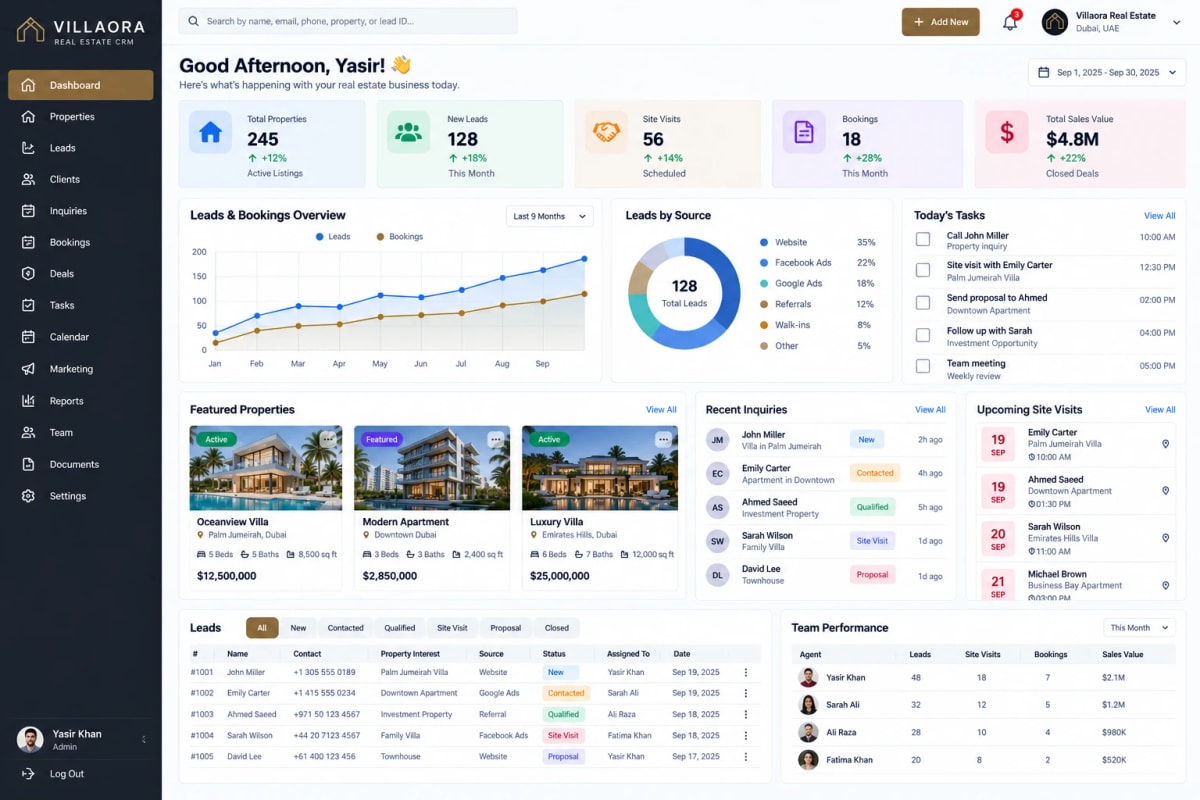Click Sarah Ali avatar in Team Performance
This screenshot has width=1200, height=800.
(x=808, y=705)
